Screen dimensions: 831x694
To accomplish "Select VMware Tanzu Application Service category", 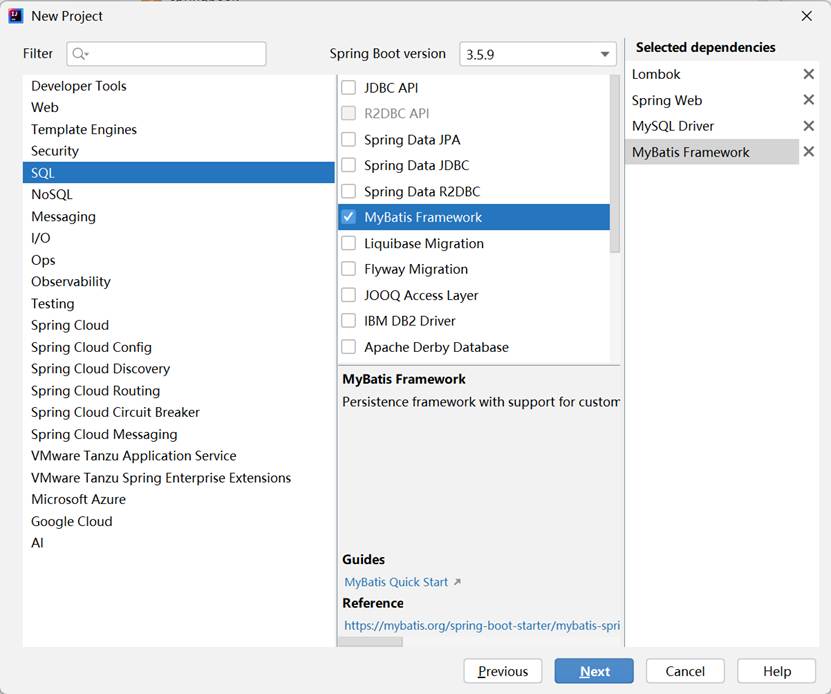I will tap(179, 456).
